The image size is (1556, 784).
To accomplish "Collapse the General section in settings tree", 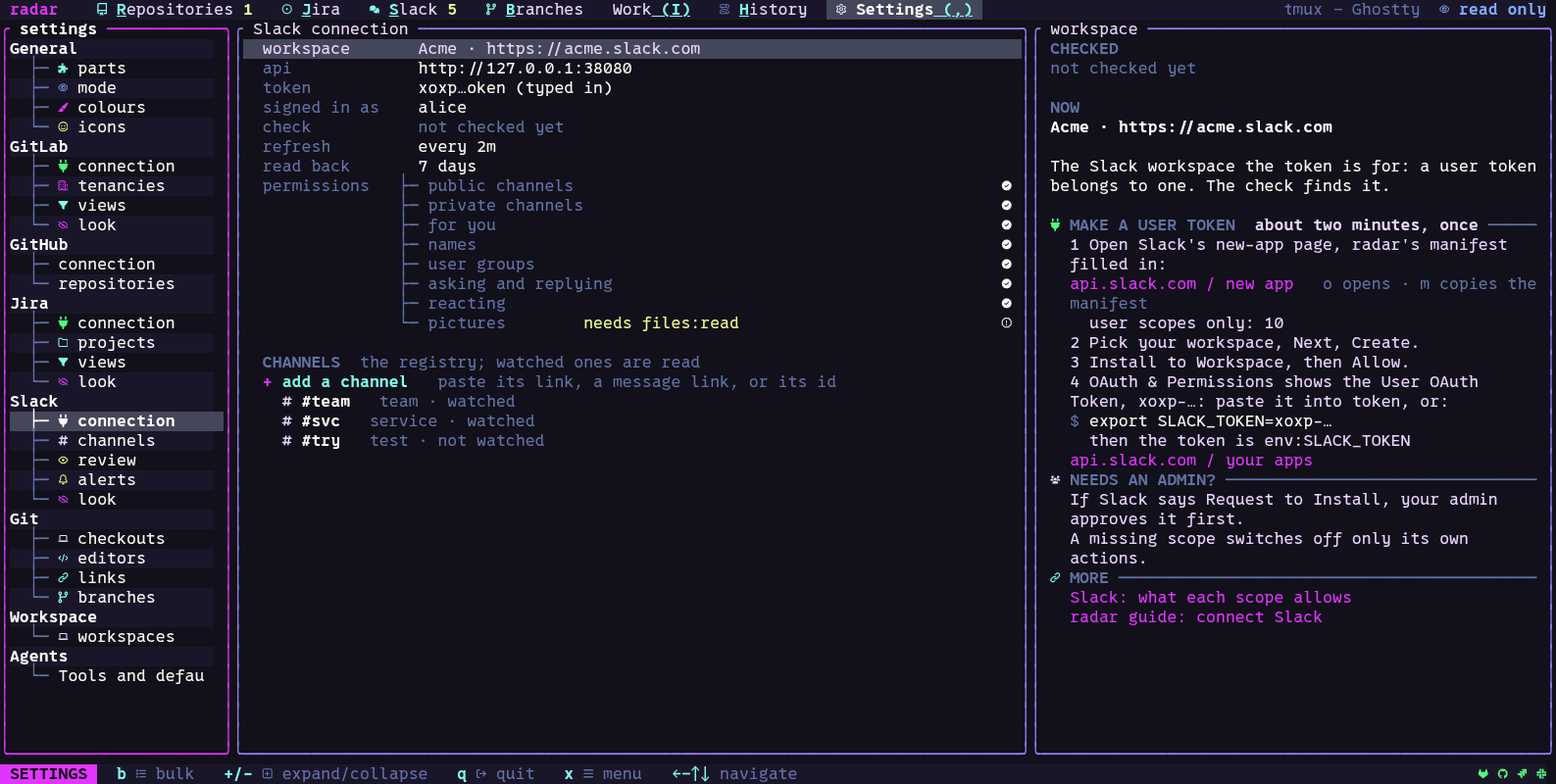I will (x=43, y=49).
